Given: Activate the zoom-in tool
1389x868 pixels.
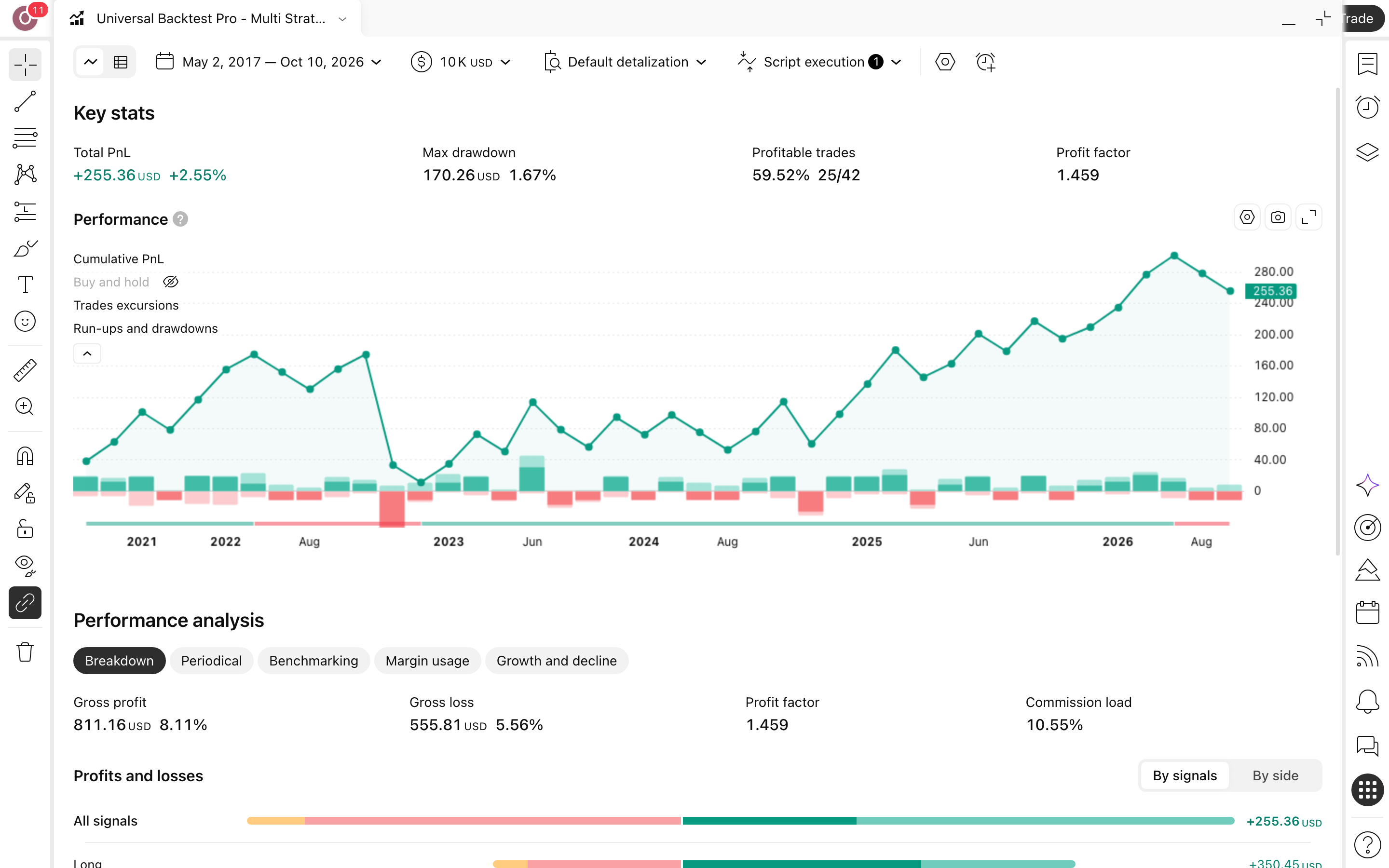Looking at the screenshot, I should pos(25,407).
